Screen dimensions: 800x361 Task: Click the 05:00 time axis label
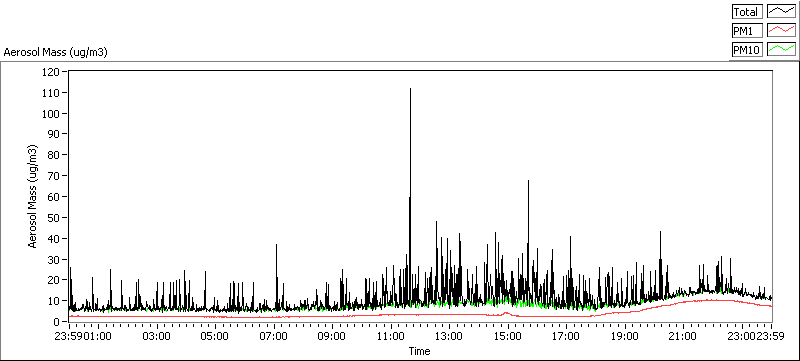[x=215, y=336]
